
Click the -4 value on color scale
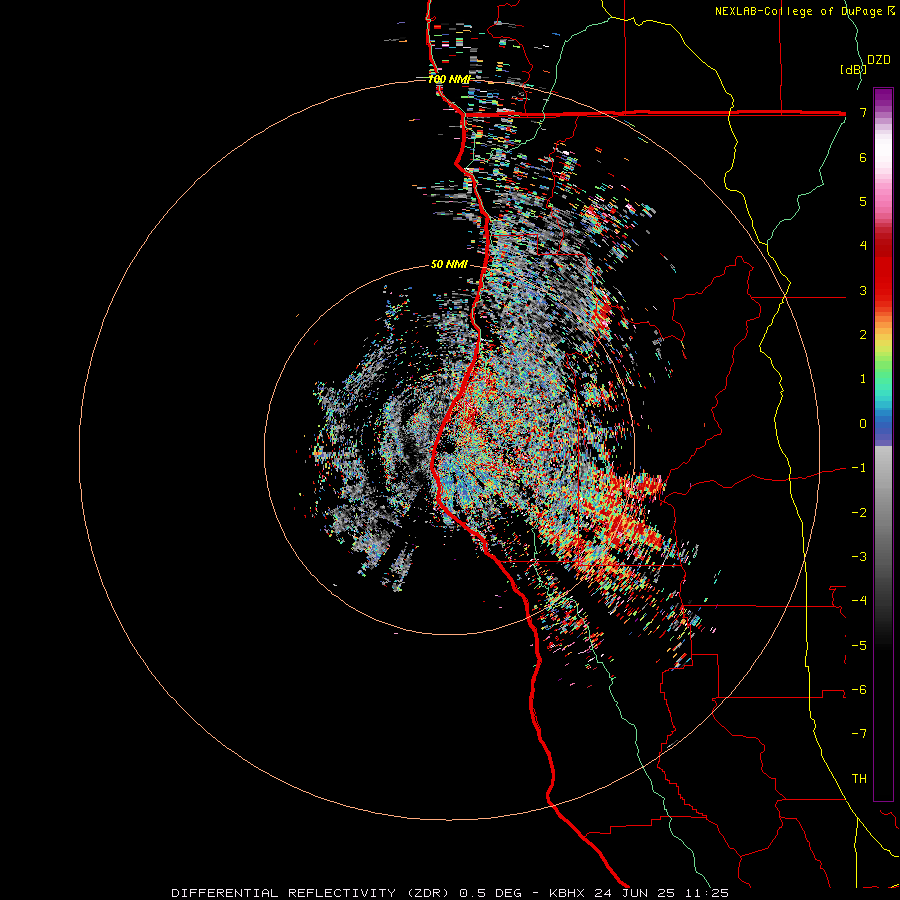(859, 601)
